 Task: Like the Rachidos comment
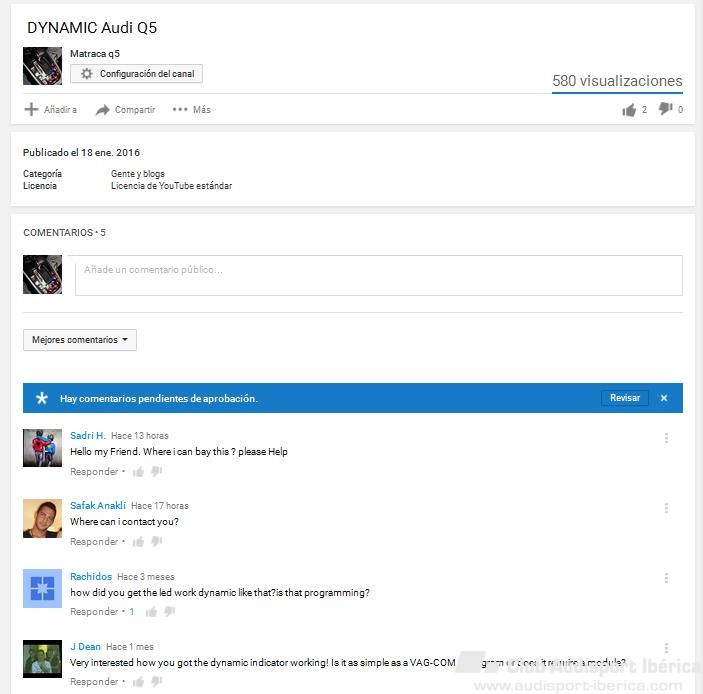coord(152,612)
